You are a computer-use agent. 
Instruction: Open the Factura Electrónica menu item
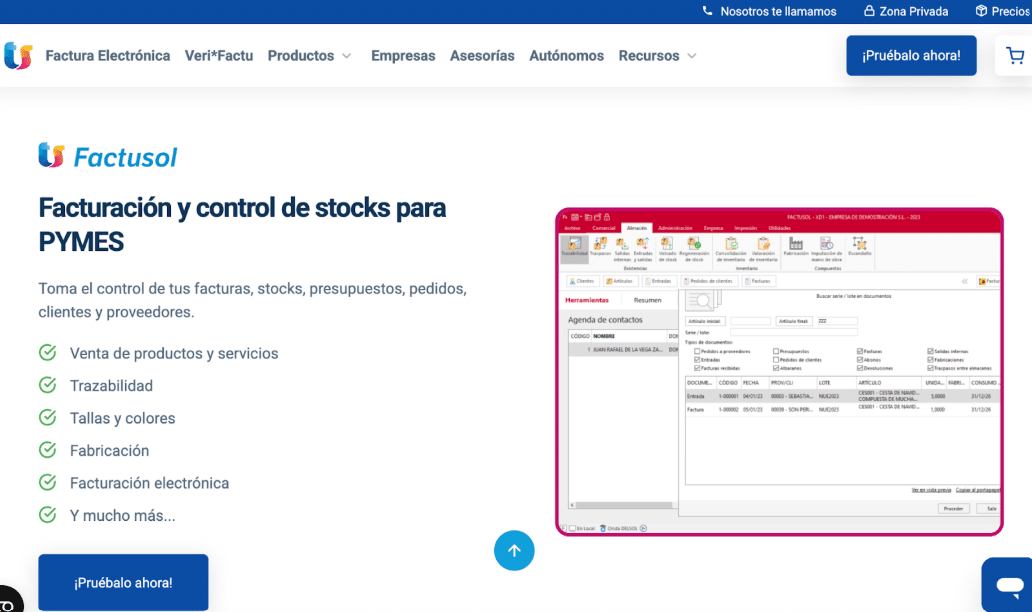pyautogui.click(x=108, y=56)
